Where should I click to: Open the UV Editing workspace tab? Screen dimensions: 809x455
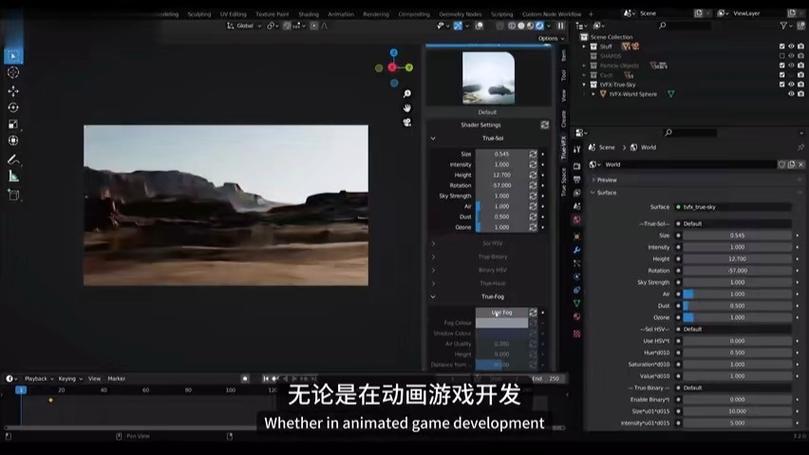coord(233,14)
